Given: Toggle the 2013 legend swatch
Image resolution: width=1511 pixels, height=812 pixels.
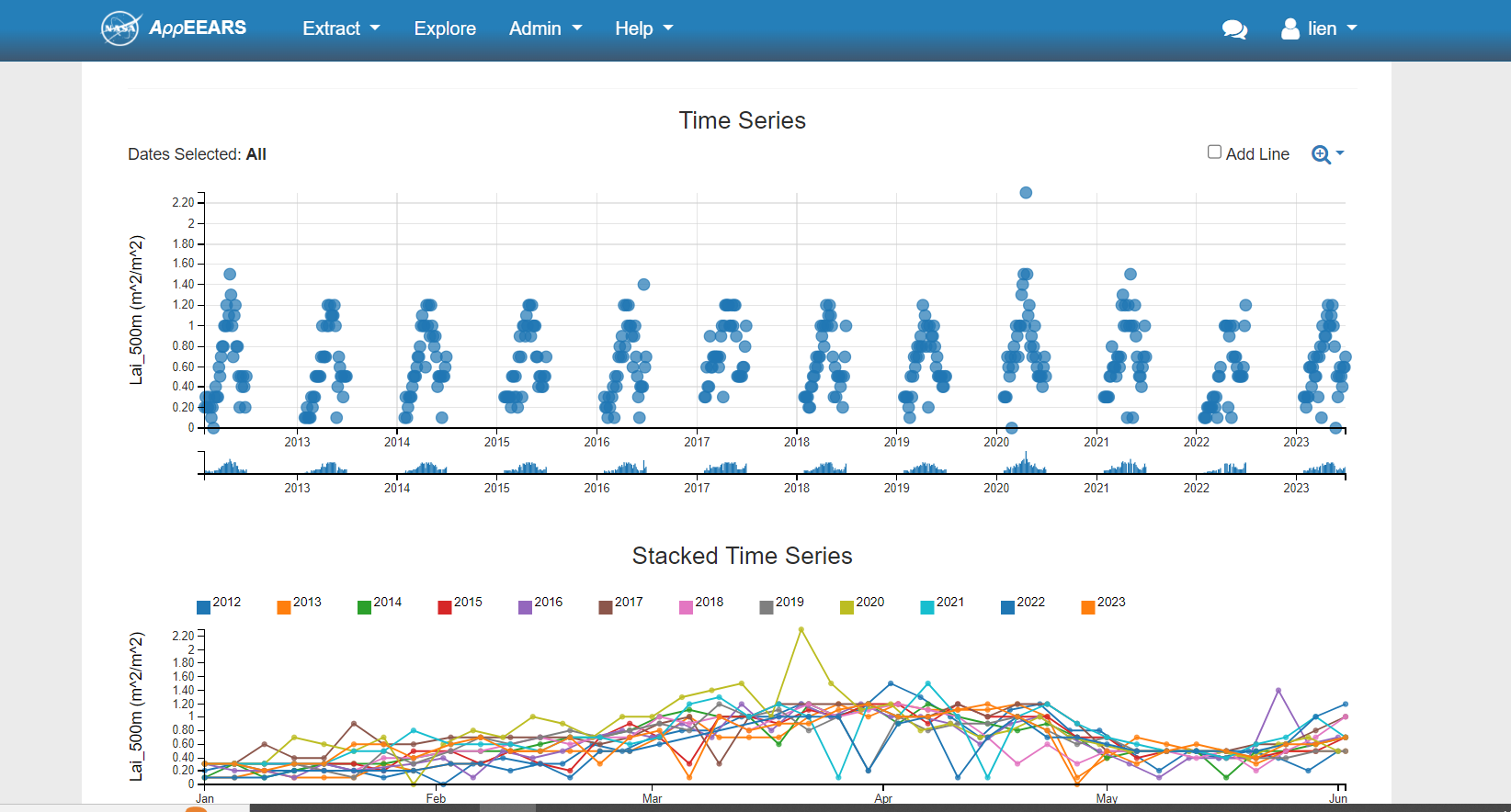Looking at the screenshot, I should (284, 607).
